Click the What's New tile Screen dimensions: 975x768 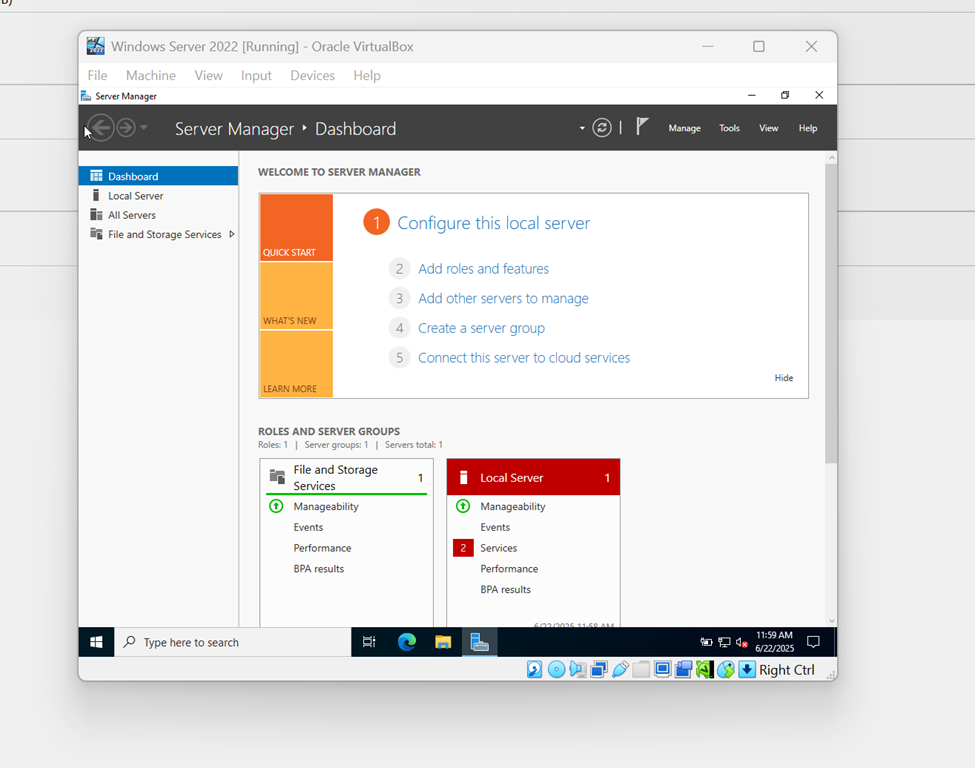[x=297, y=296]
